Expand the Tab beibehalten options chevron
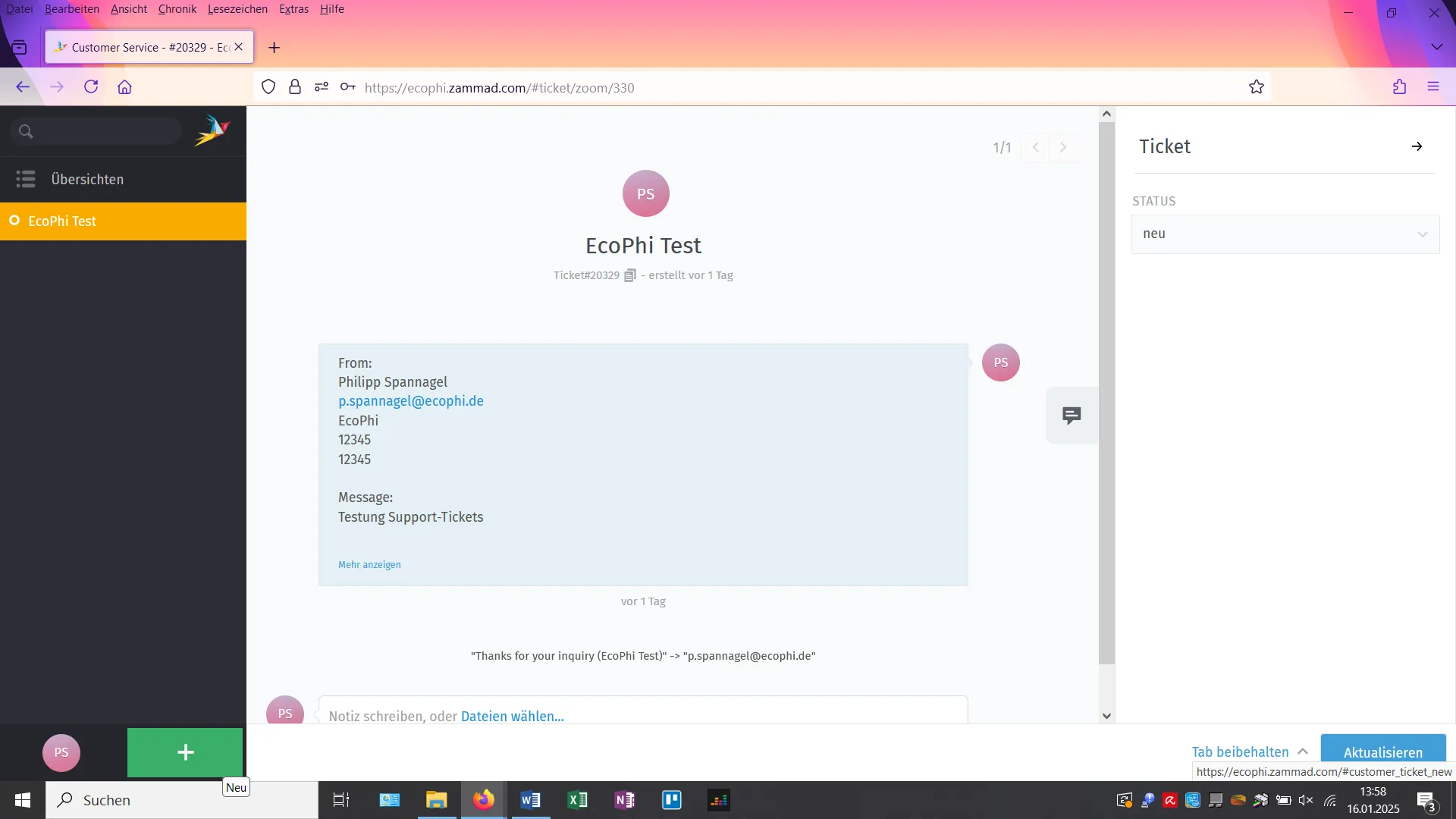Screen dimensions: 1456x819 click(1303, 752)
